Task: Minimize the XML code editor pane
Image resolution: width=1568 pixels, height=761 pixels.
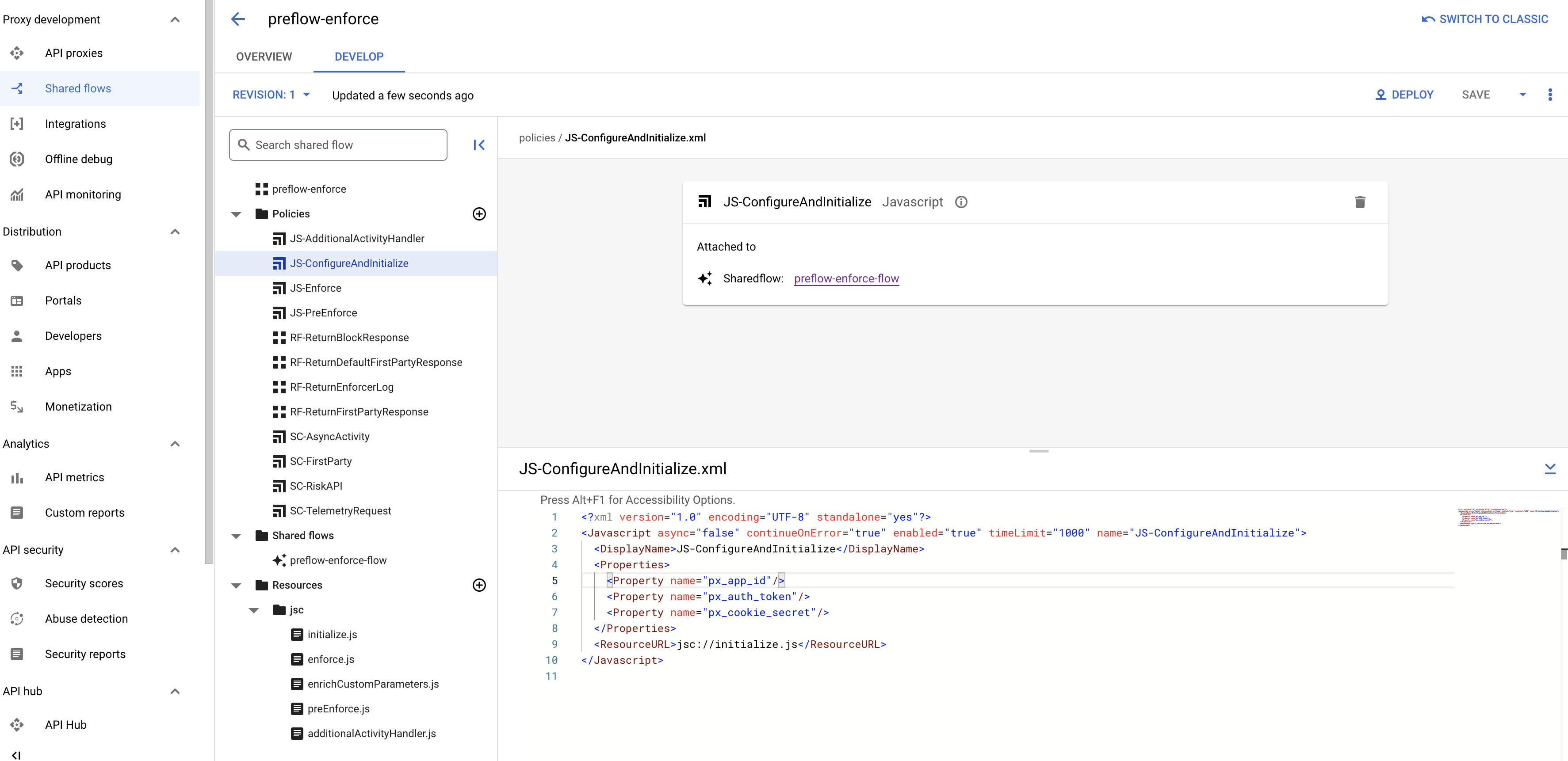Action: [x=1550, y=468]
